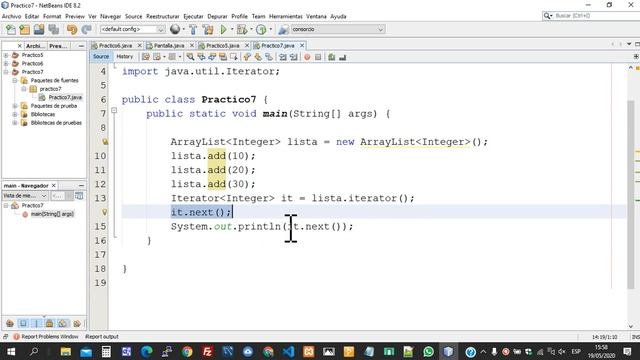
Task: Open FileZilla from the taskbar
Action: pyautogui.click(x=207, y=351)
